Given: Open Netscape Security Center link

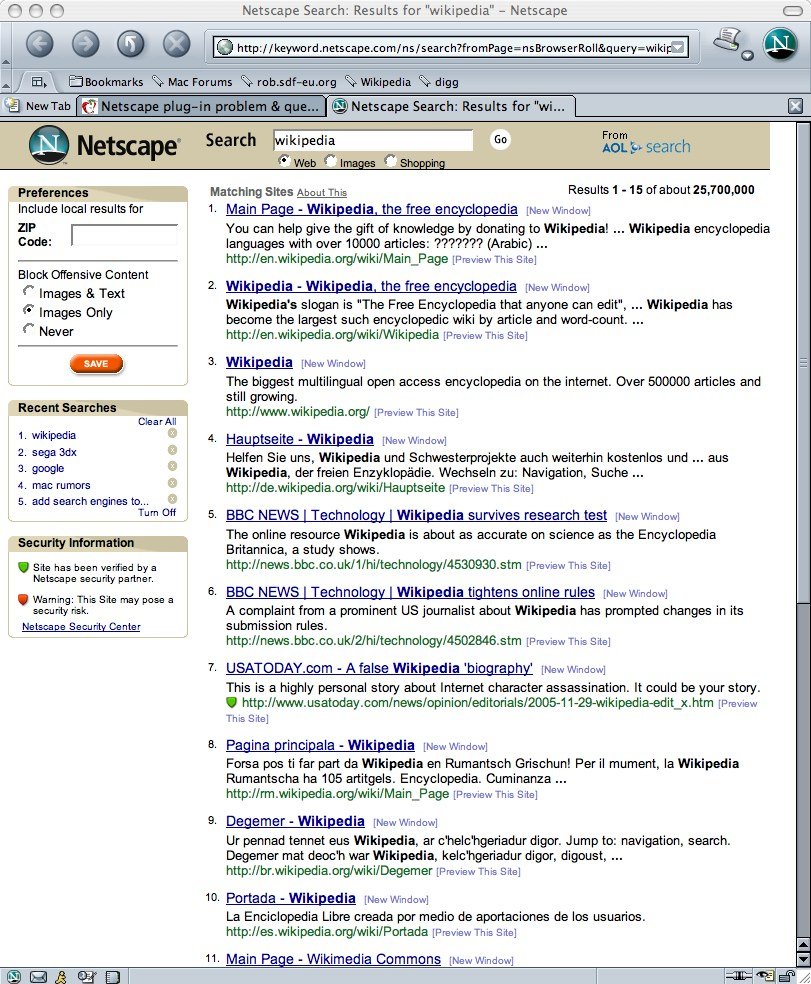Looking at the screenshot, I should (81, 626).
